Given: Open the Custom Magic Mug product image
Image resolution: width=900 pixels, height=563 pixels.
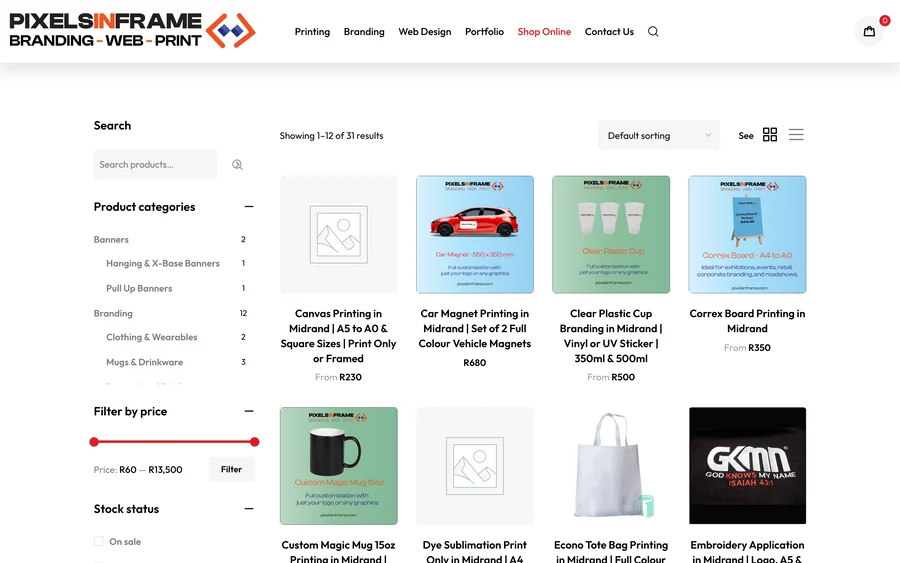Looking at the screenshot, I should (x=339, y=466).
